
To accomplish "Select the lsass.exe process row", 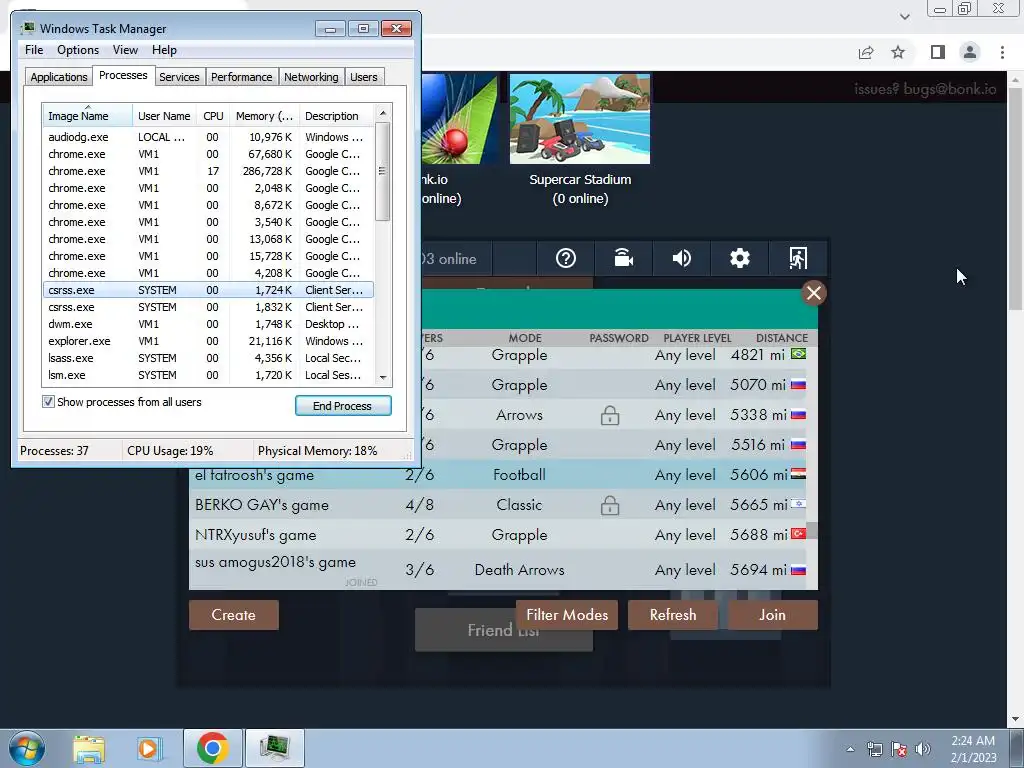I will point(208,358).
